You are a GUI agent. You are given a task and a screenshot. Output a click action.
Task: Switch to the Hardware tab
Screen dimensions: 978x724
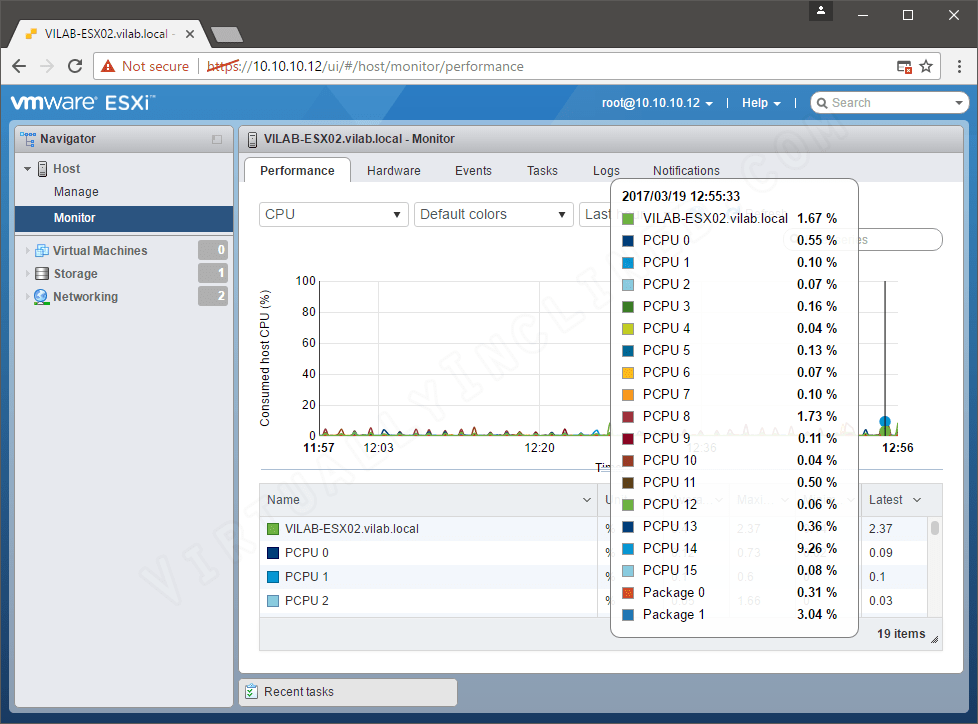click(393, 170)
